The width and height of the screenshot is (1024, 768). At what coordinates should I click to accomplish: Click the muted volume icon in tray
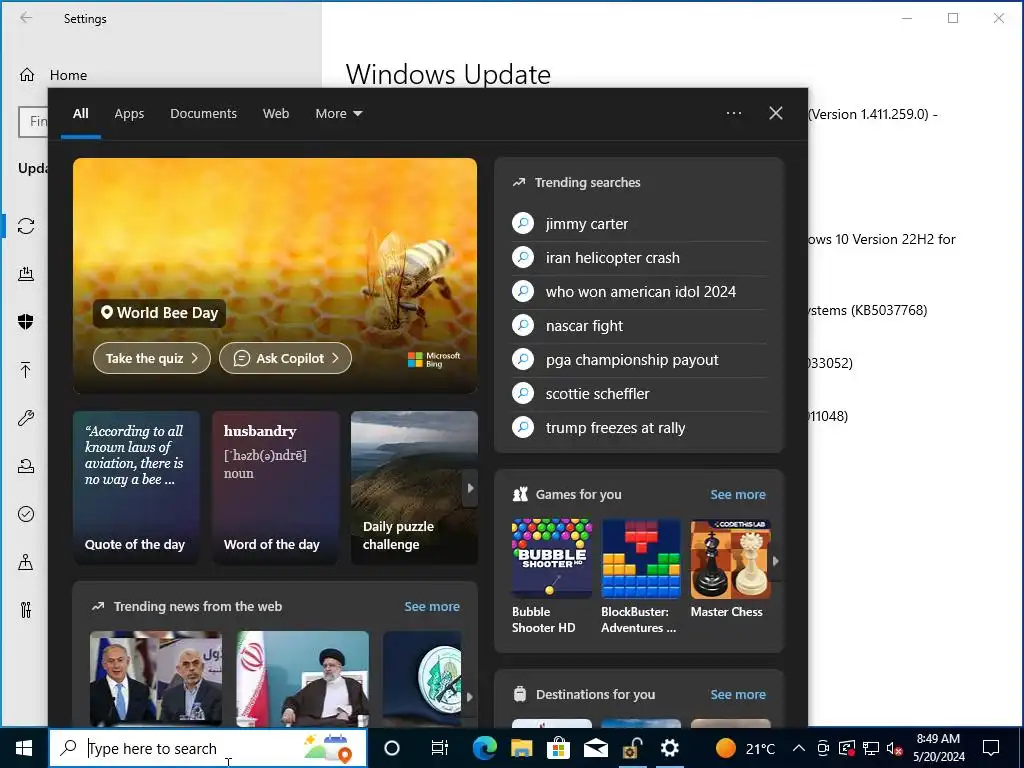[895, 748]
